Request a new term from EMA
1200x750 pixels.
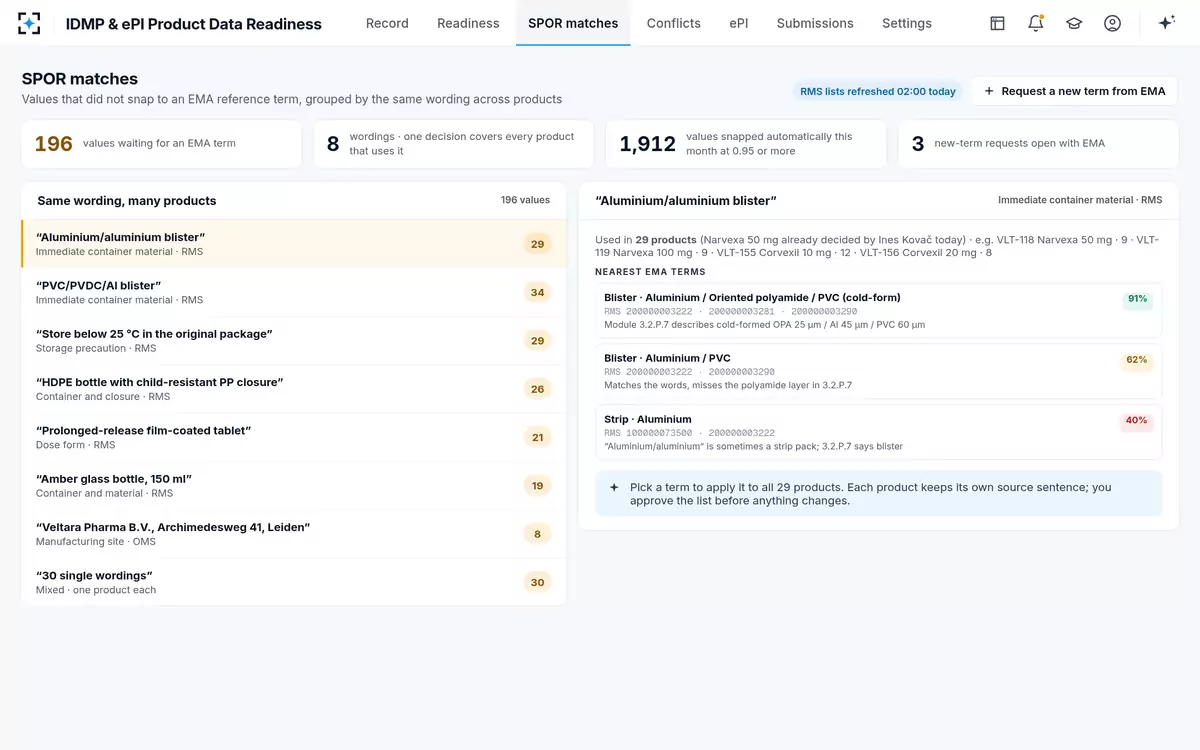click(x=1075, y=91)
